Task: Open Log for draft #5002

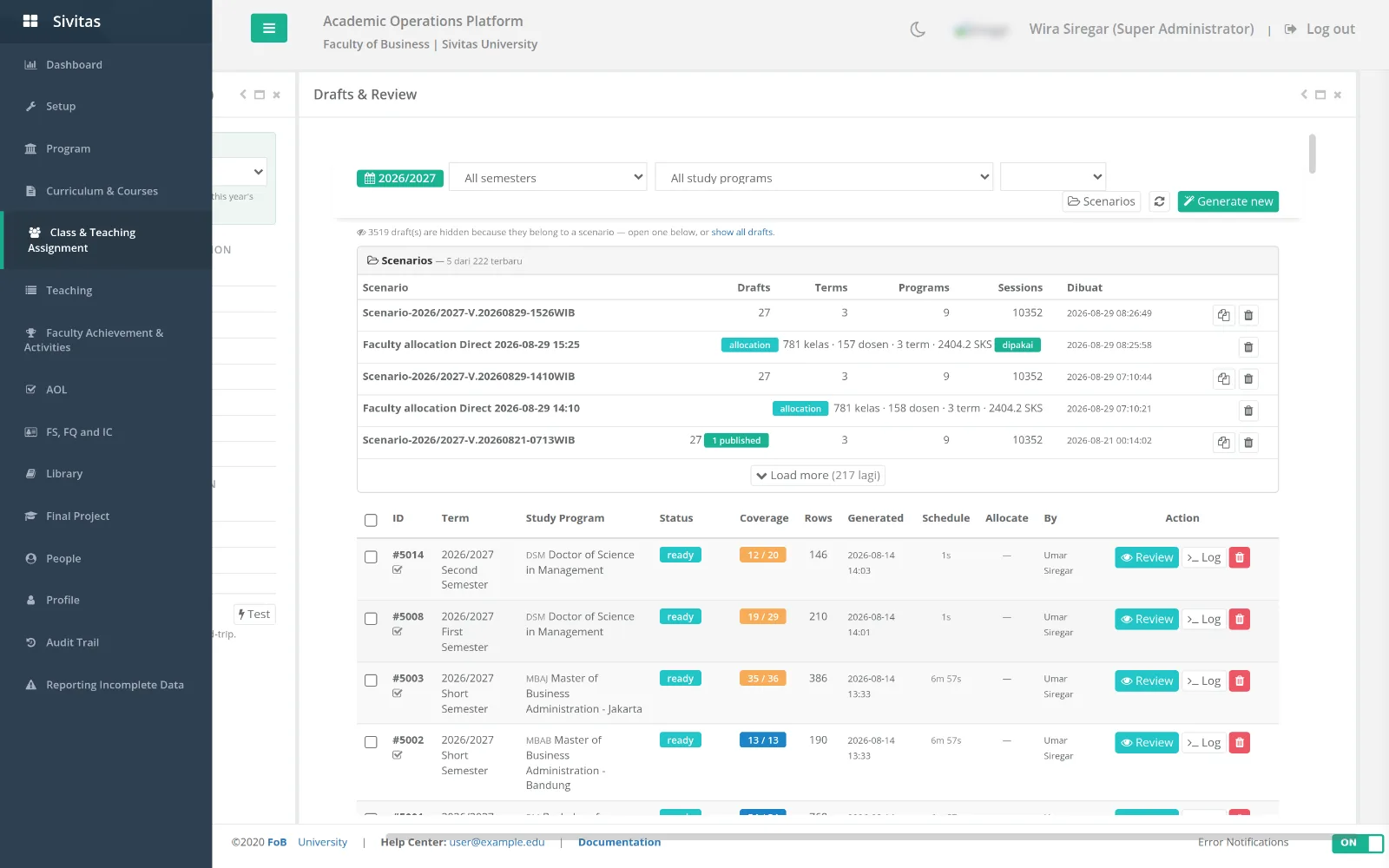Action: pos(1204,742)
